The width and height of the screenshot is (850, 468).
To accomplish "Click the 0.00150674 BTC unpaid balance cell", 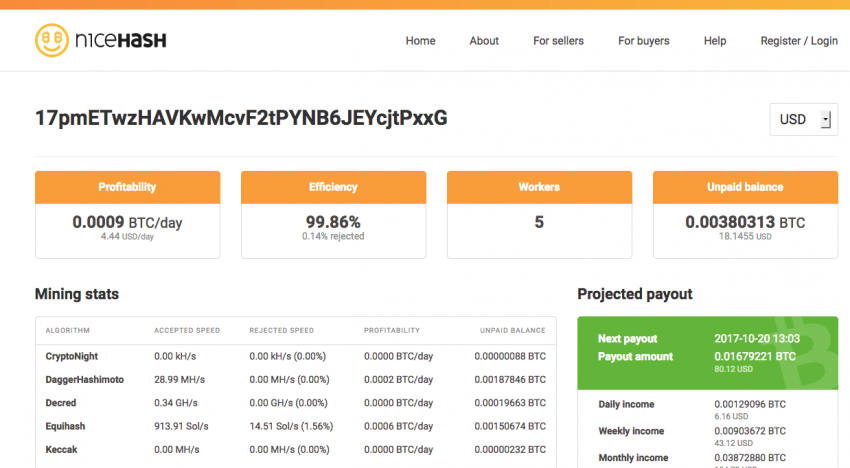I will [x=510, y=426].
